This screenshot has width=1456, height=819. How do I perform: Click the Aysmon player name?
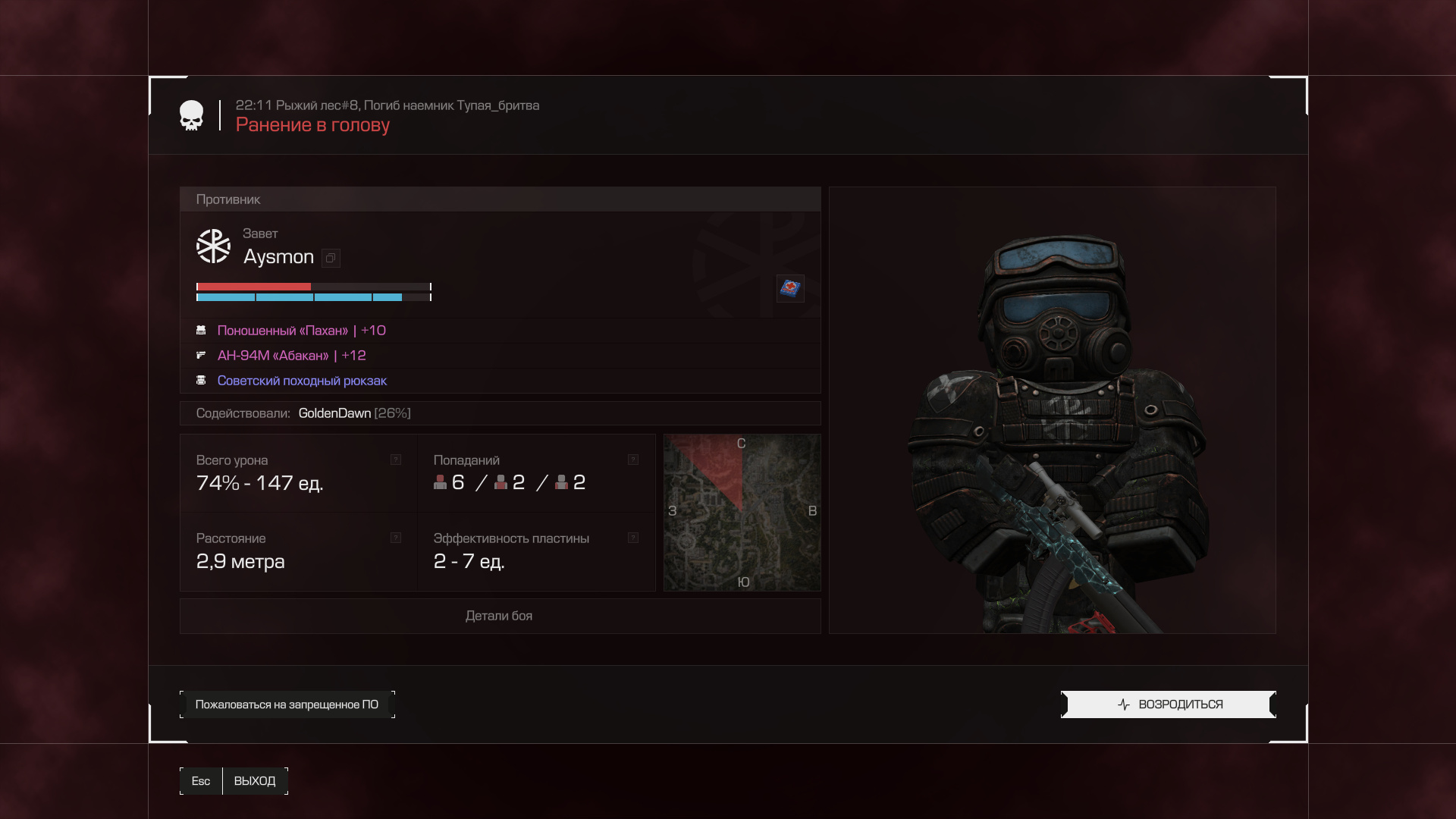[278, 257]
